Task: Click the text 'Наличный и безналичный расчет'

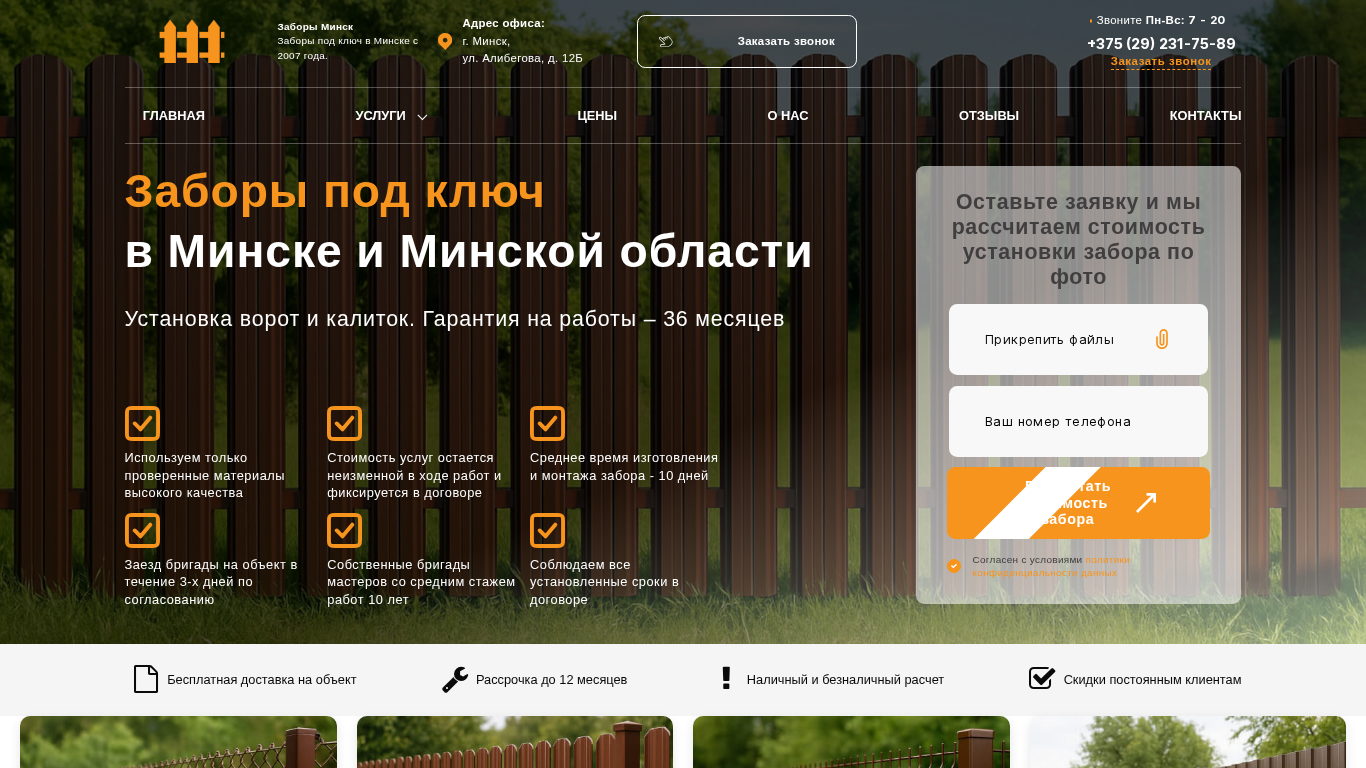Action: 845,680
